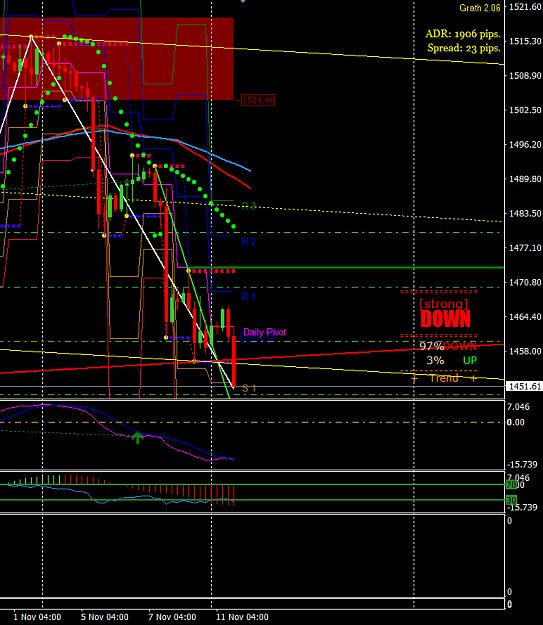543x625 pixels.
Task: Click the 97% trend percentage
Action: point(431,346)
